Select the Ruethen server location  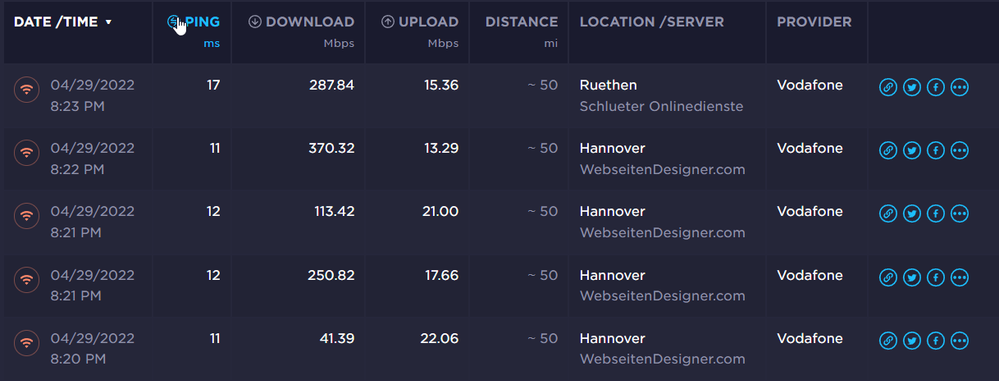608,85
